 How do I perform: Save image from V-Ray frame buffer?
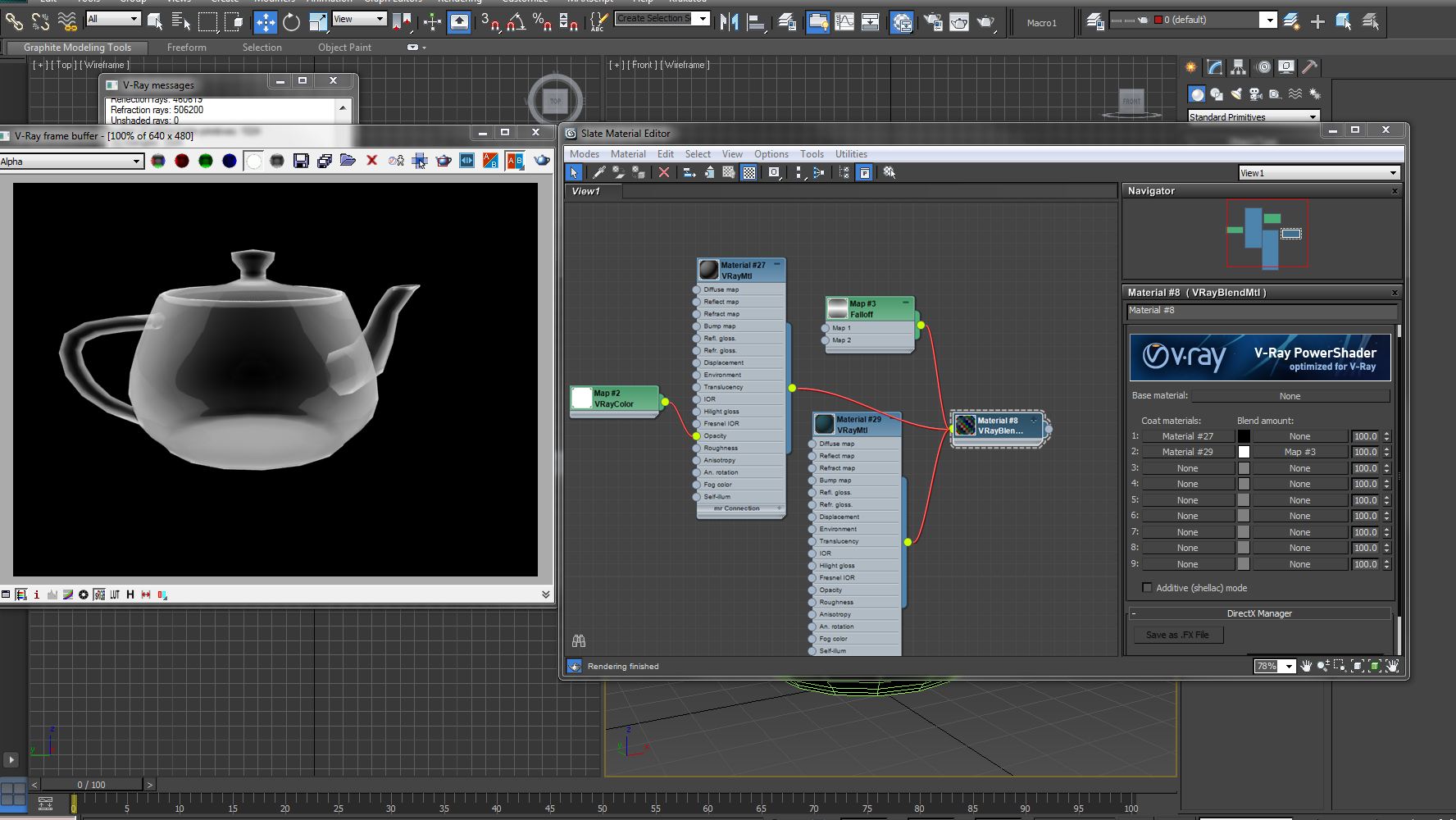pos(301,161)
